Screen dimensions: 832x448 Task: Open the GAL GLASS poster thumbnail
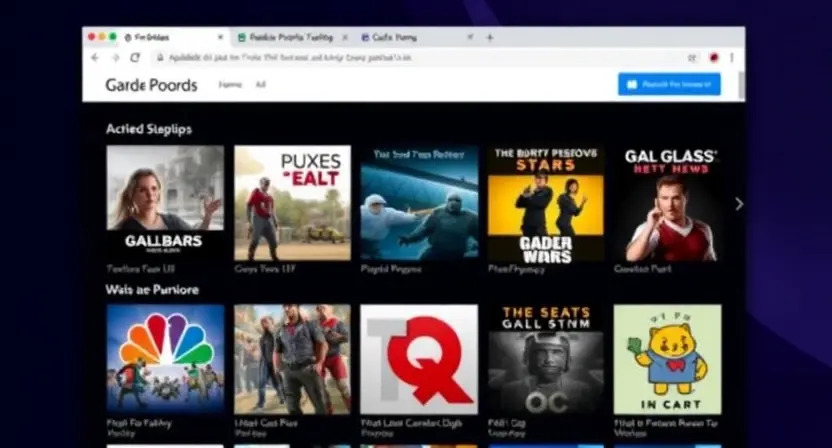[x=669, y=204]
